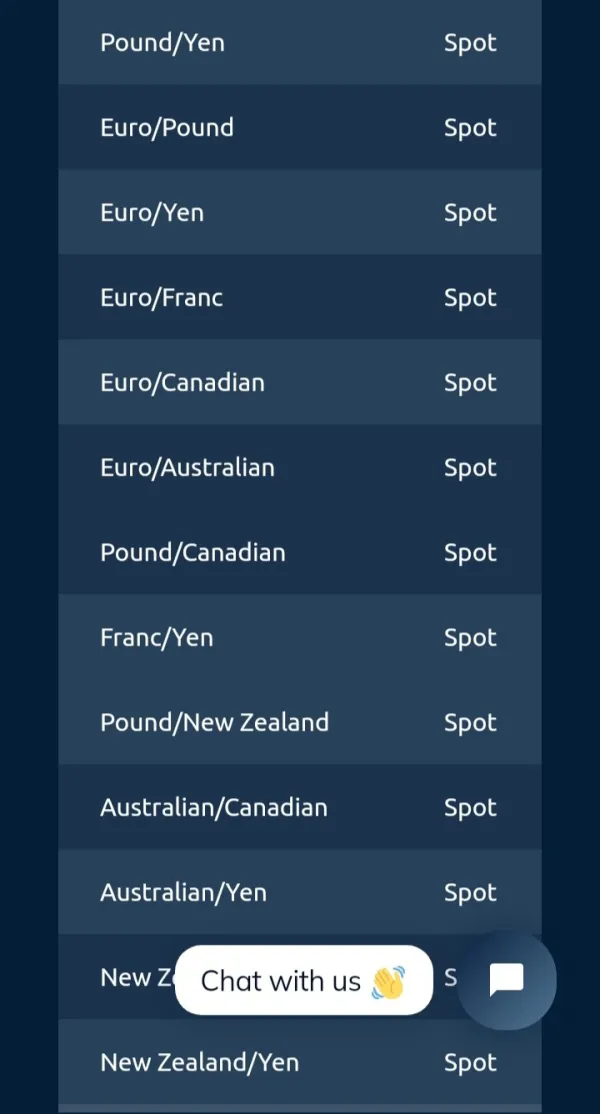
Task: Select Spot in the Franc/Yen row
Action: pyautogui.click(x=470, y=638)
